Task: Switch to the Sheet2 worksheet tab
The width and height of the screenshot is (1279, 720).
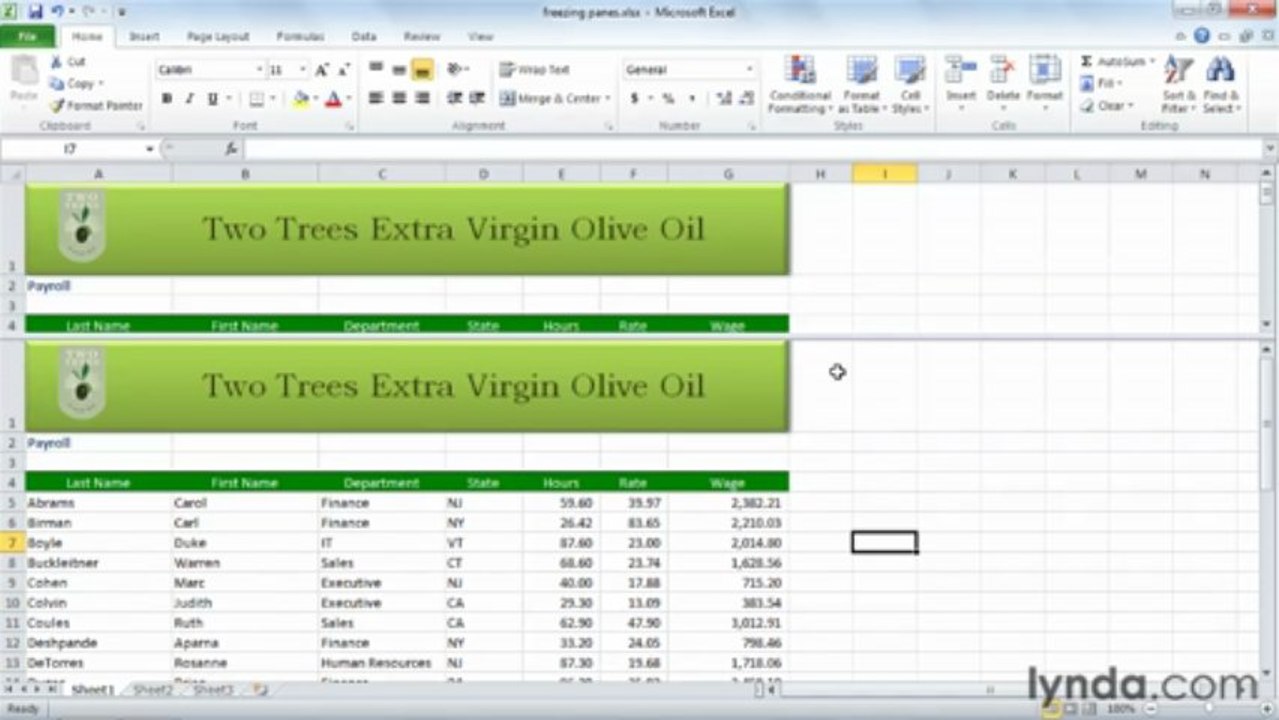Action: (x=153, y=690)
